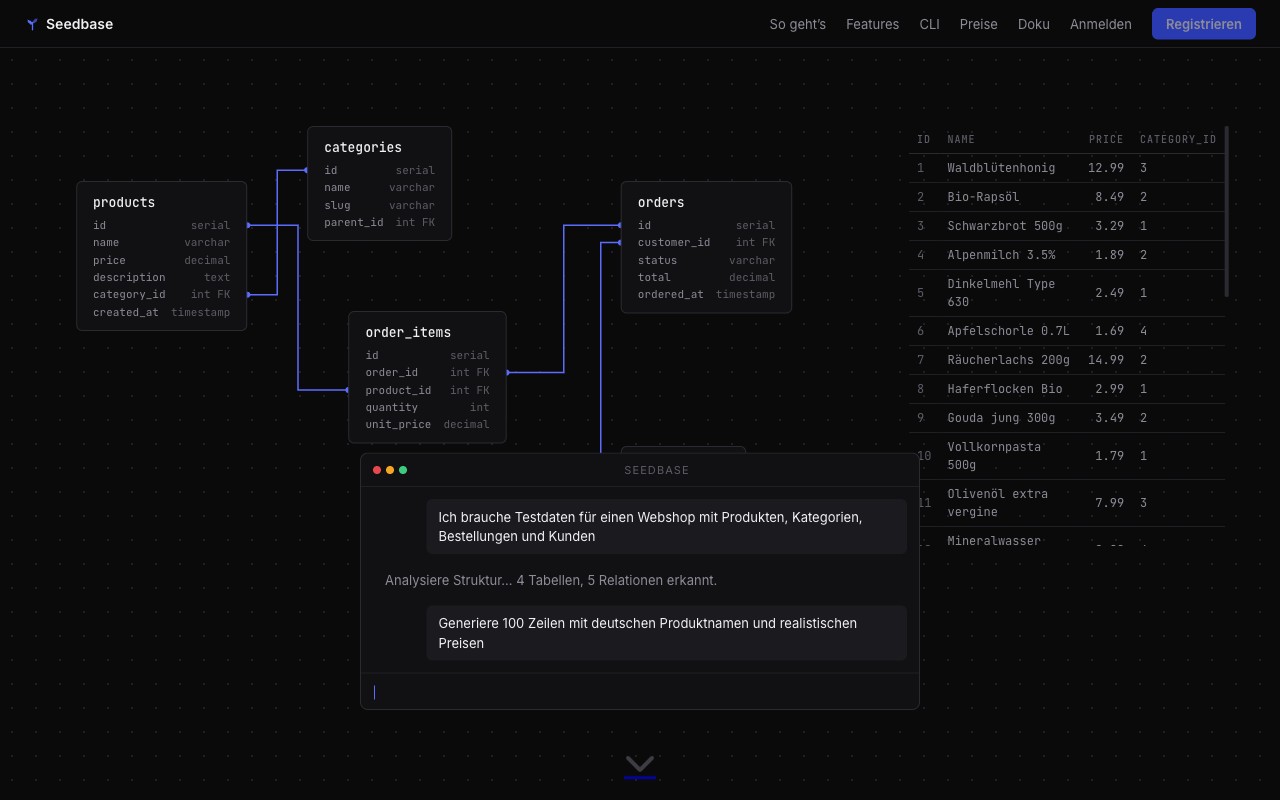This screenshot has width=1280, height=800.
Task: Click the data table scrollbar
Action: pyautogui.click(x=1226, y=211)
